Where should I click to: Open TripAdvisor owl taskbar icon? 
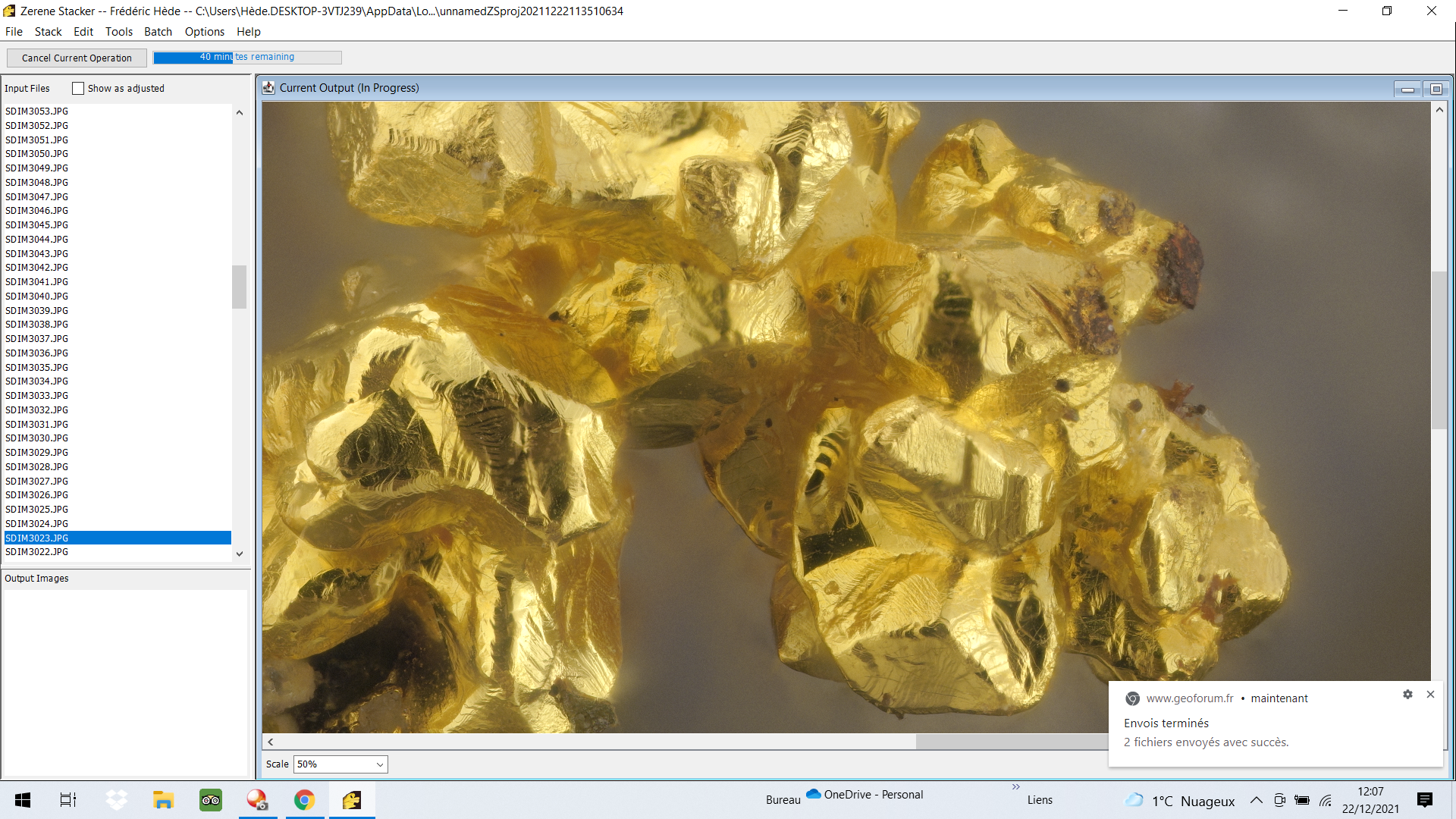pos(211,800)
